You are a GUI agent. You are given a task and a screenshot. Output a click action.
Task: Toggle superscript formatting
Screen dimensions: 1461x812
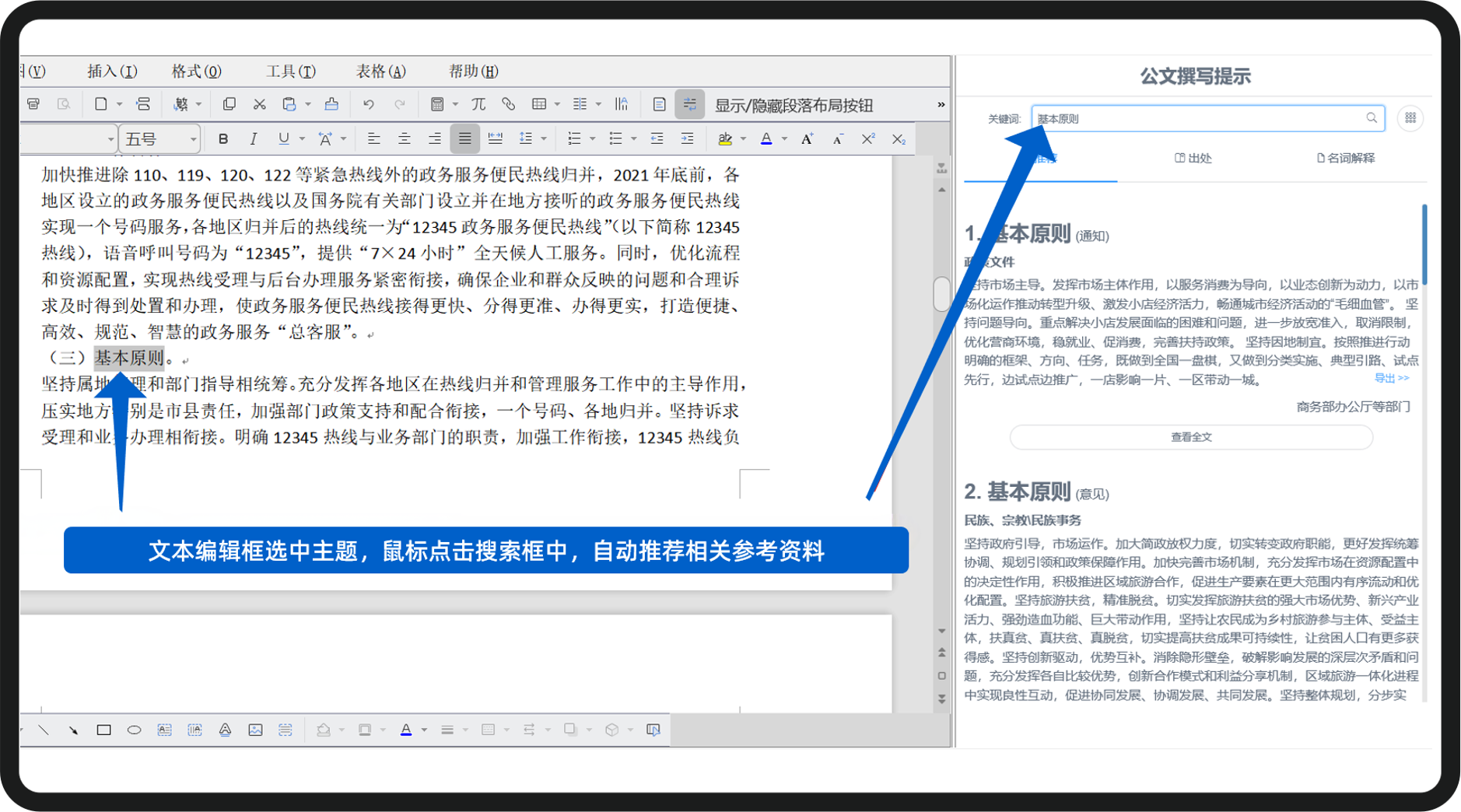tap(868, 139)
